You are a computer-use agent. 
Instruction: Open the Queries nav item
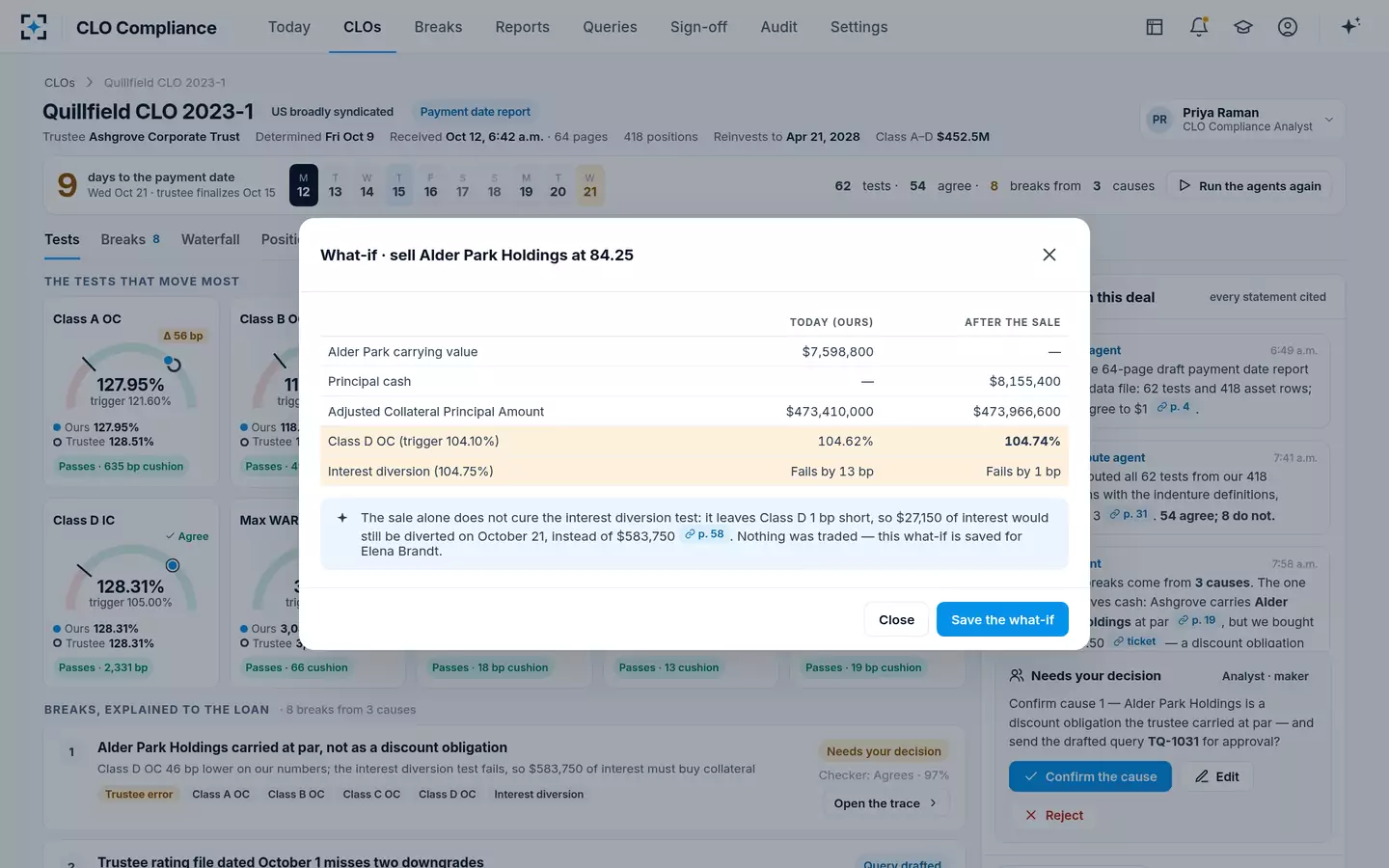tap(610, 27)
